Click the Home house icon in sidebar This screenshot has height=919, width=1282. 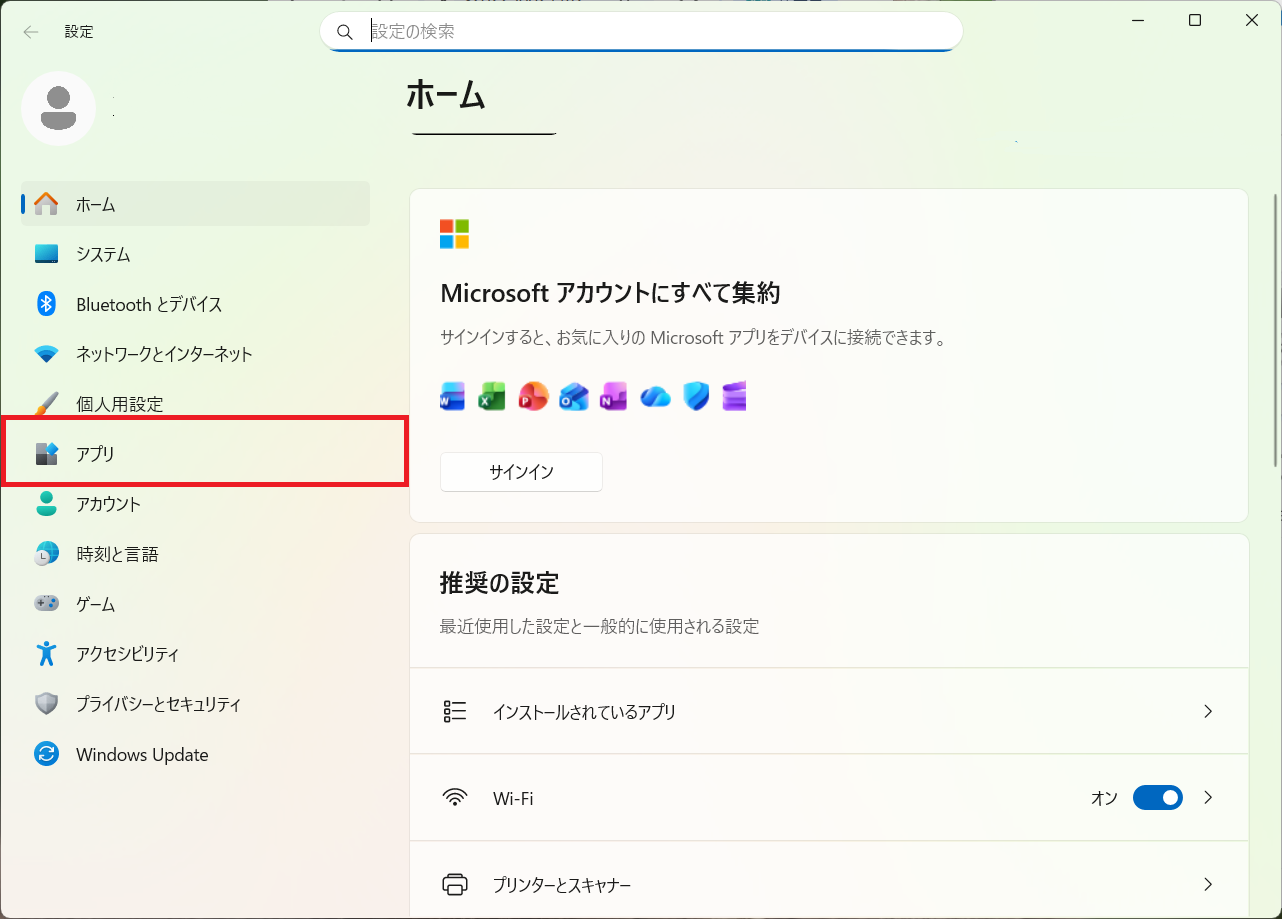46,204
